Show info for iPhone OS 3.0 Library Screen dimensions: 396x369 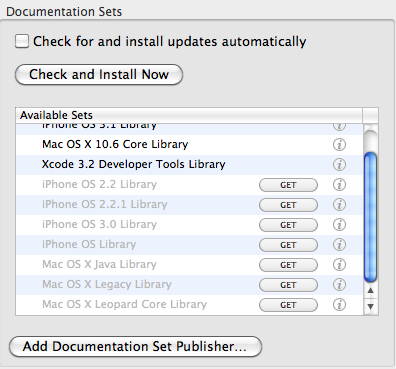coord(339,225)
